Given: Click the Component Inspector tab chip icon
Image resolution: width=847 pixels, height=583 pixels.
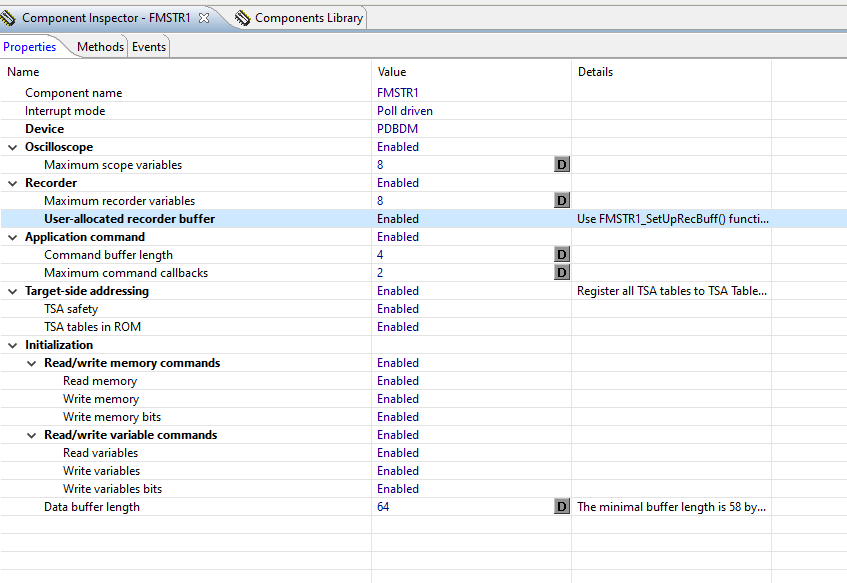Looking at the screenshot, I should point(9,18).
